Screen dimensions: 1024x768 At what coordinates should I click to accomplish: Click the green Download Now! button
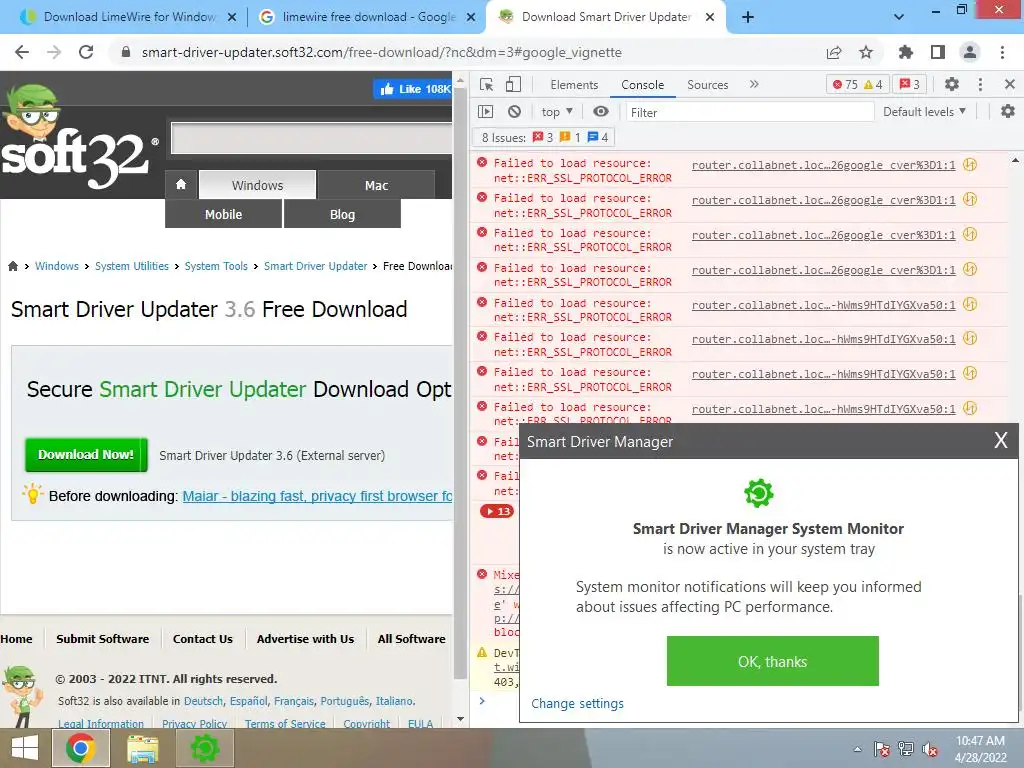[x=86, y=455]
